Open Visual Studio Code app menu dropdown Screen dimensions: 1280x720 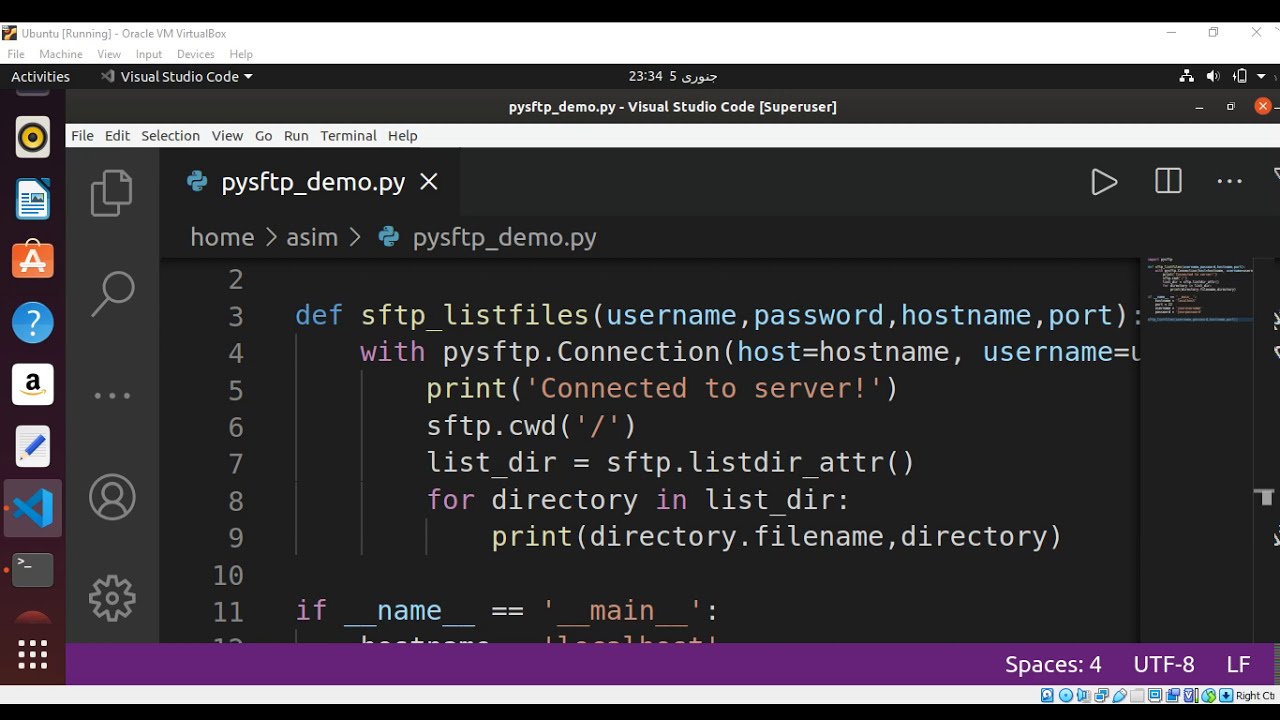pyautogui.click(x=177, y=76)
